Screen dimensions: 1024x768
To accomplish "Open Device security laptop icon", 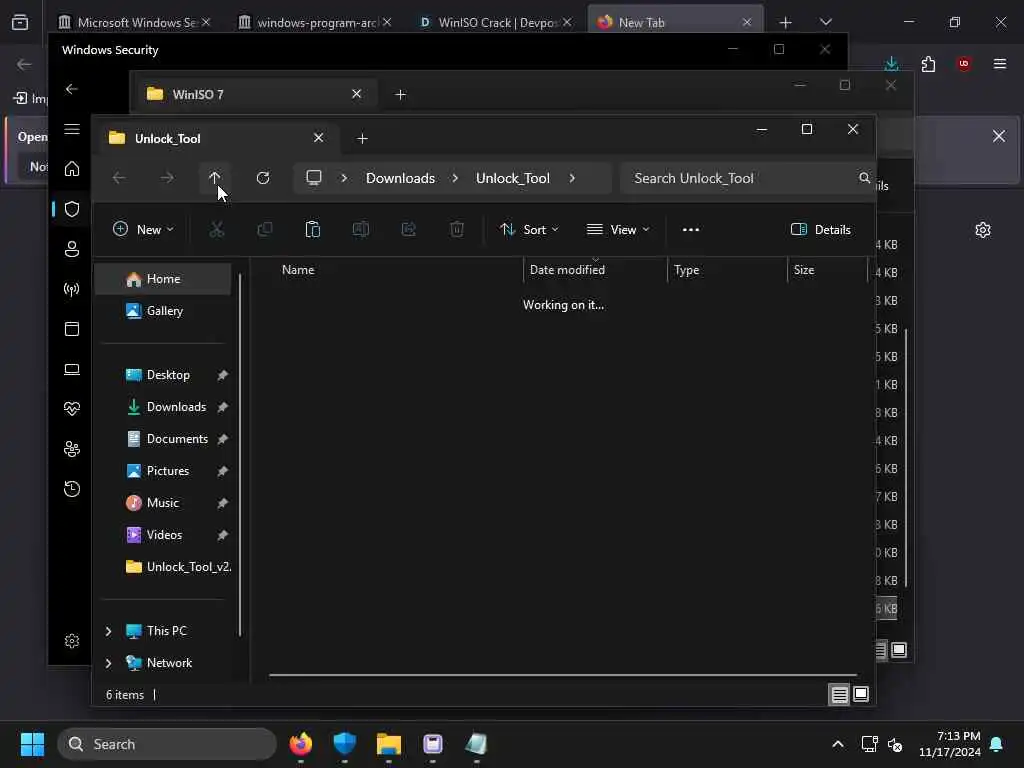I will [72, 369].
